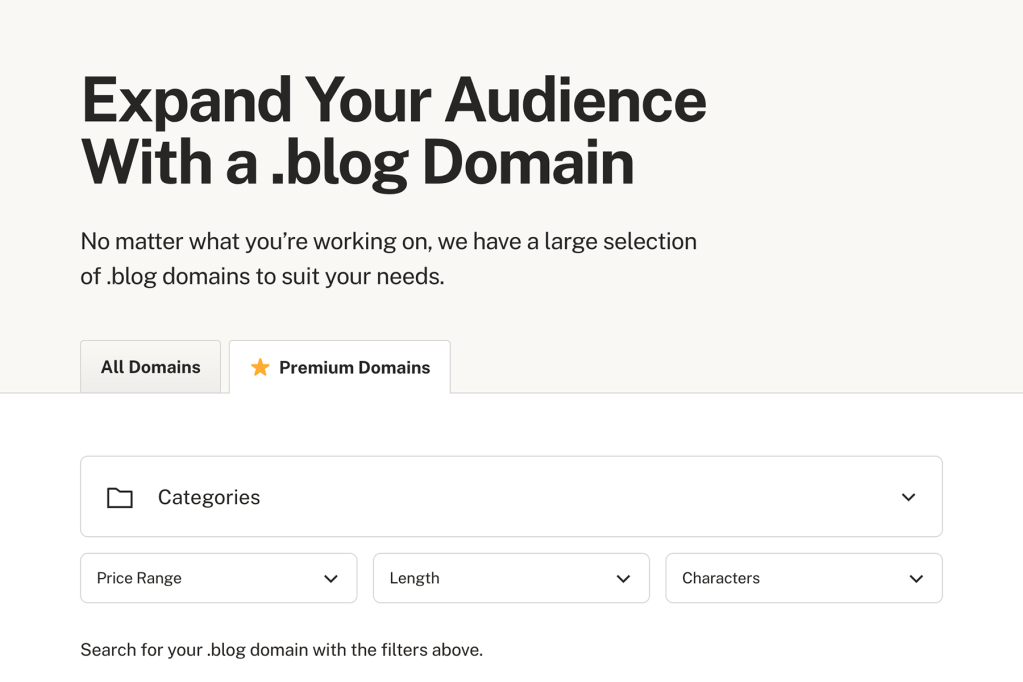Open the Characters filter dropdown
The width and height of the screenshot is (1023, 682).
click(x=803, y=578)
